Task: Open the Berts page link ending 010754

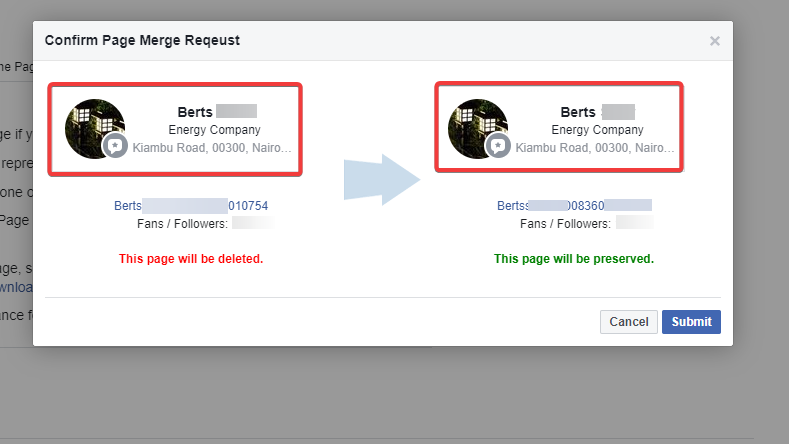Action: [x=190, y=206]
